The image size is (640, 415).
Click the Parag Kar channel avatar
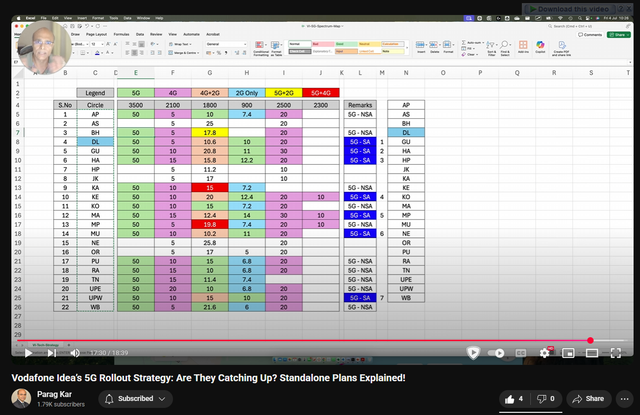(x=21, y=399)
